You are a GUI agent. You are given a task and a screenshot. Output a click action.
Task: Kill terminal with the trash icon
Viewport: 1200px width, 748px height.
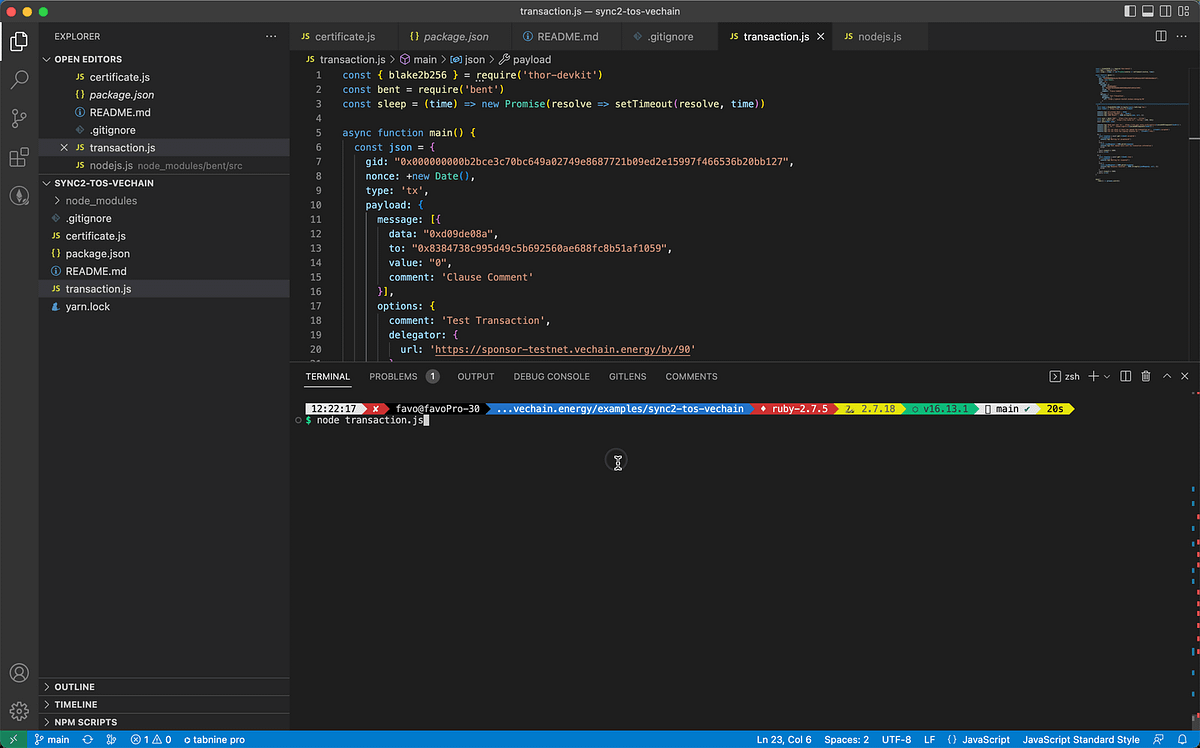1146,376
